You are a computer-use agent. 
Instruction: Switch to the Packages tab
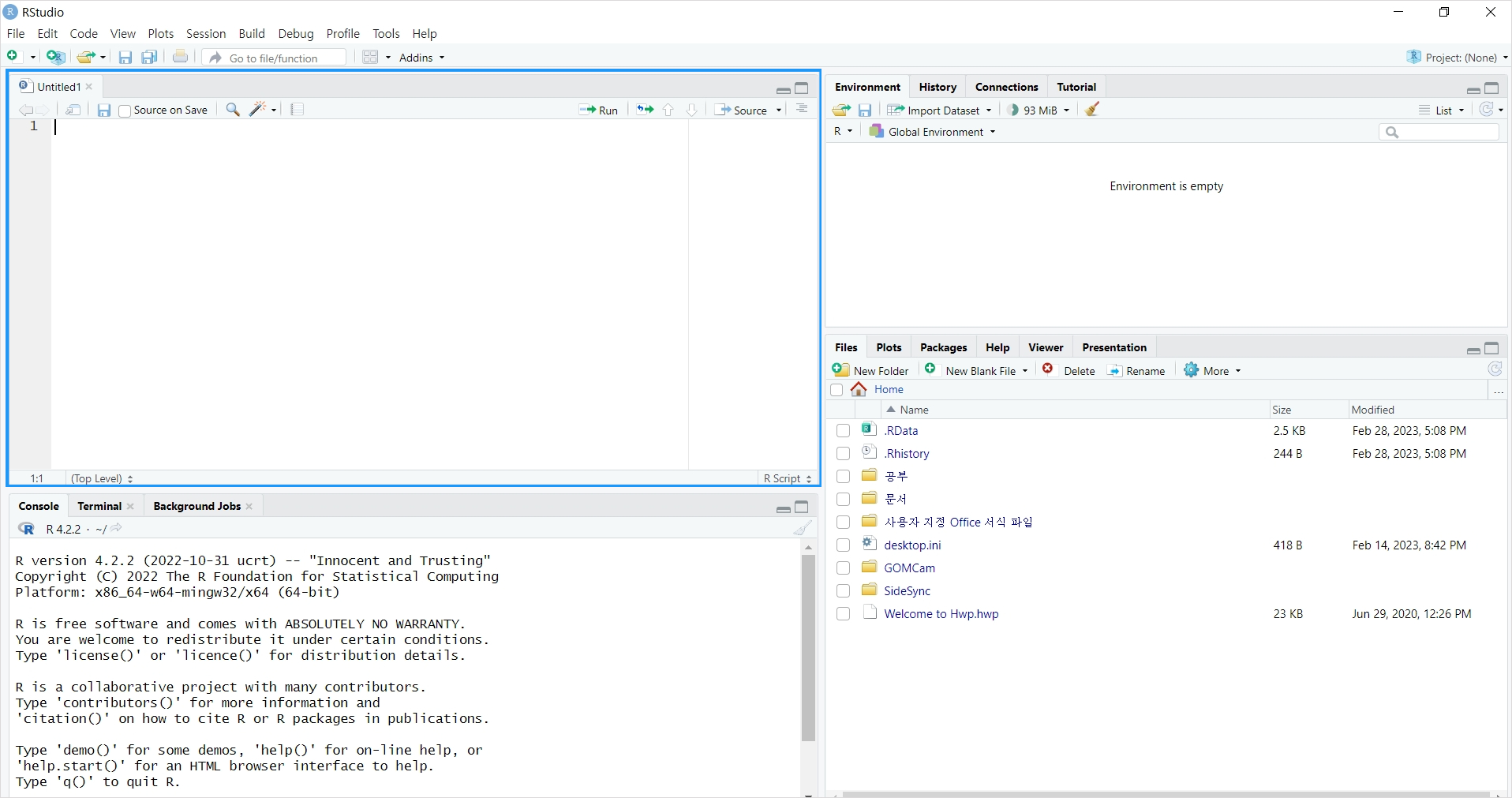[943, 347]
